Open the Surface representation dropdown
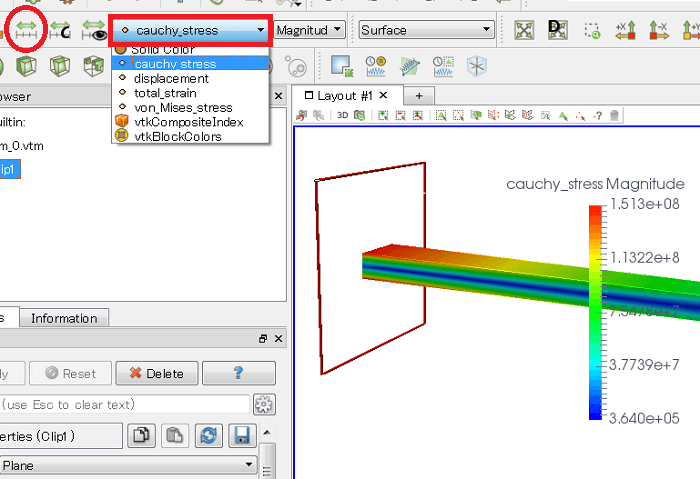The image size is (700, 479). 427,30
